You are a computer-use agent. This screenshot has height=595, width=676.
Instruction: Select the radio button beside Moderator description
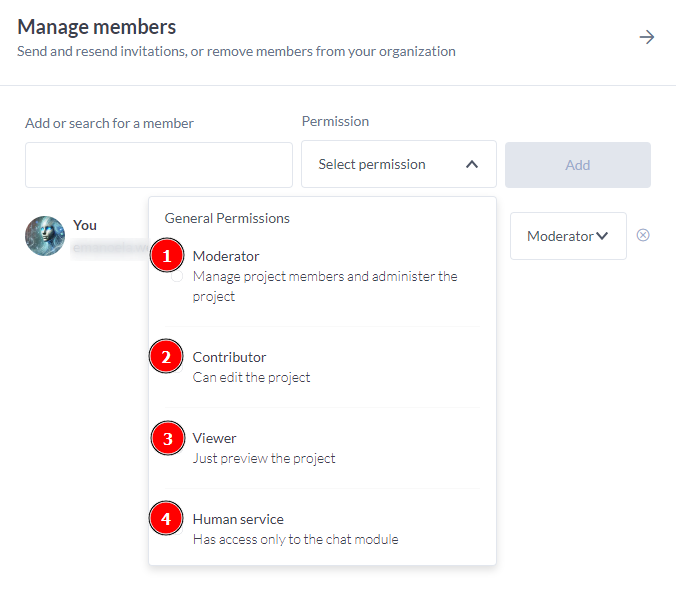tap(177, 276)
